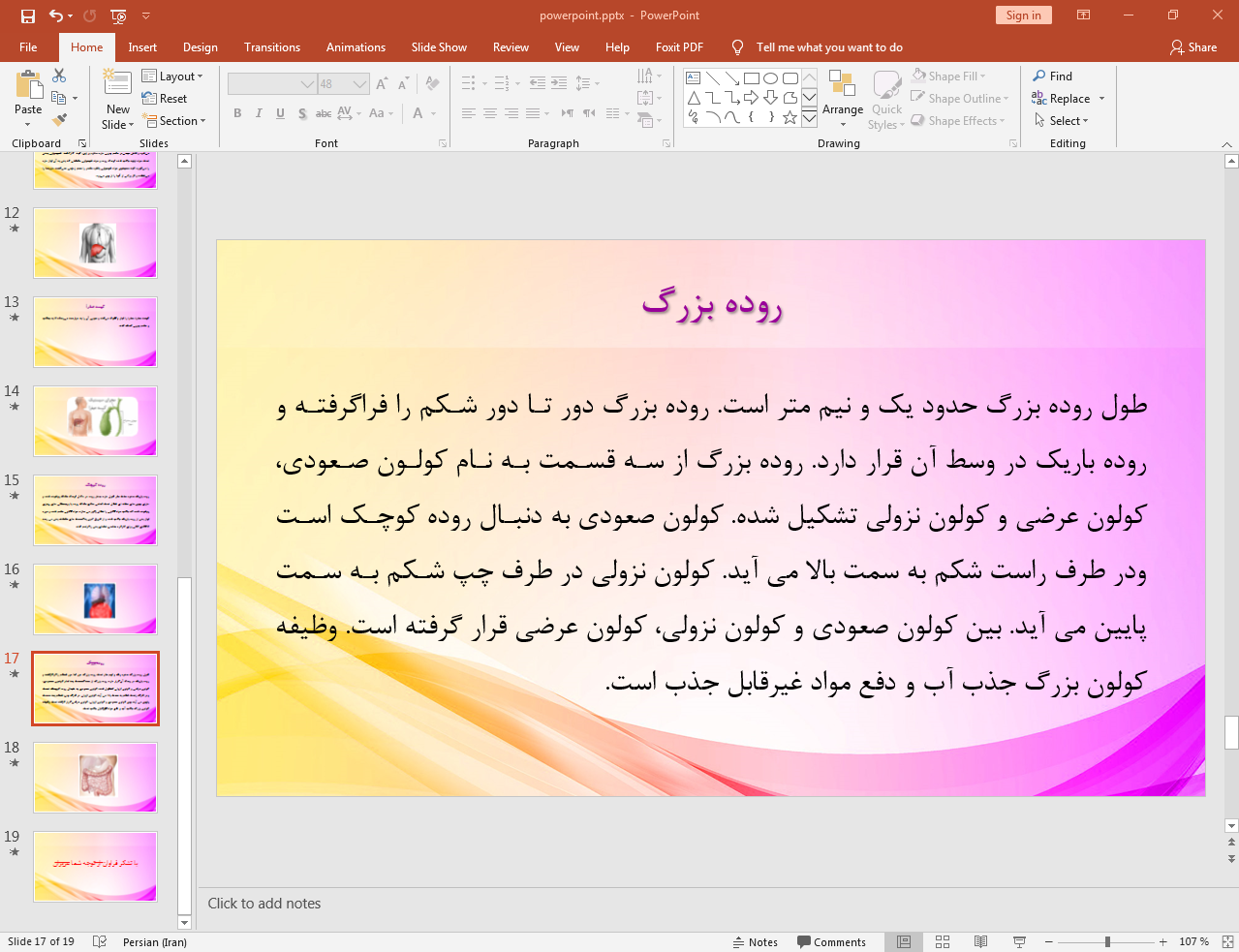Fit slide to current window icon
1239x952 pixels.
pyautogui.click(x=1227, y=941)
